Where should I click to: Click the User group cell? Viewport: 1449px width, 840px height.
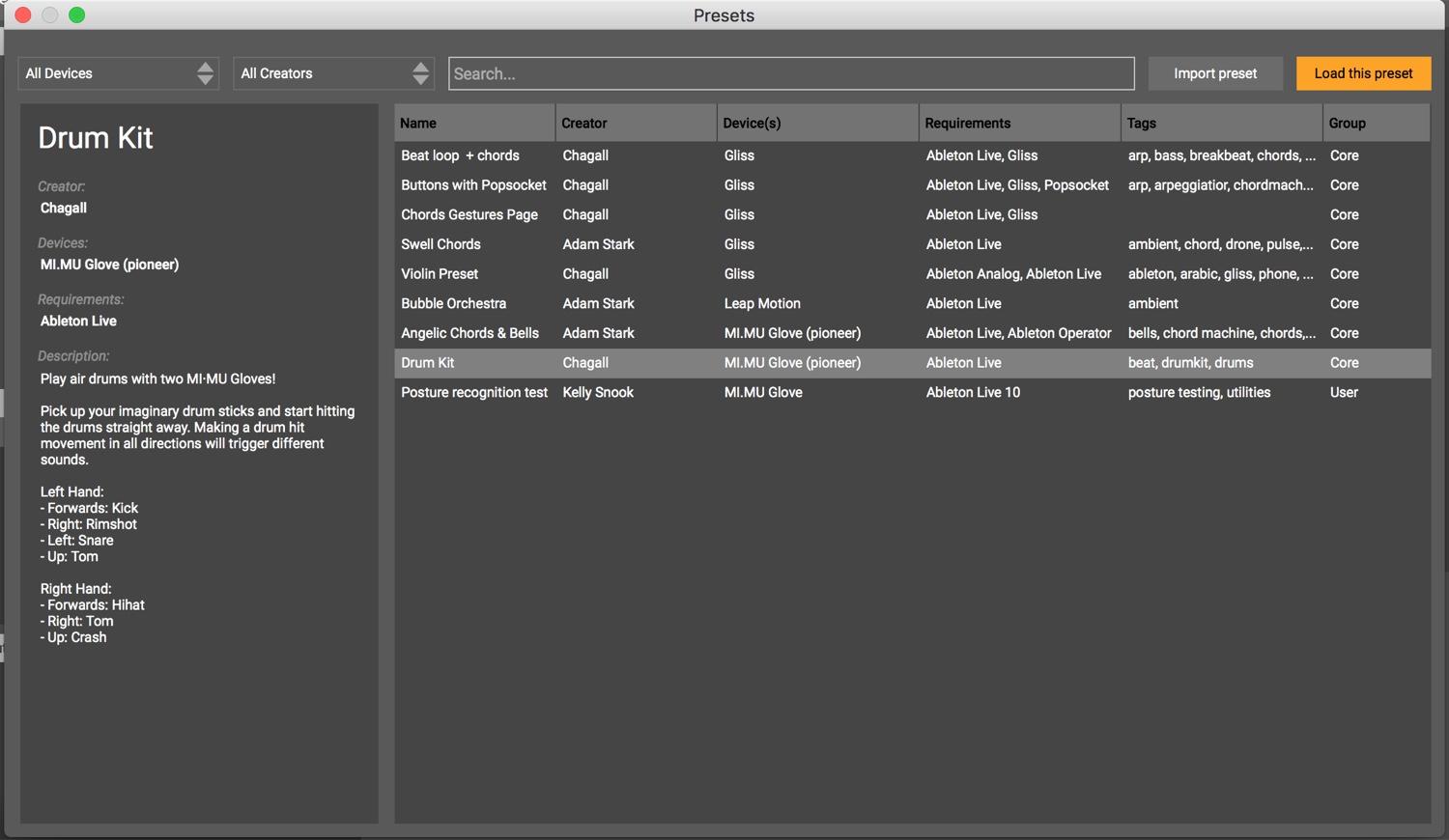1344,392
